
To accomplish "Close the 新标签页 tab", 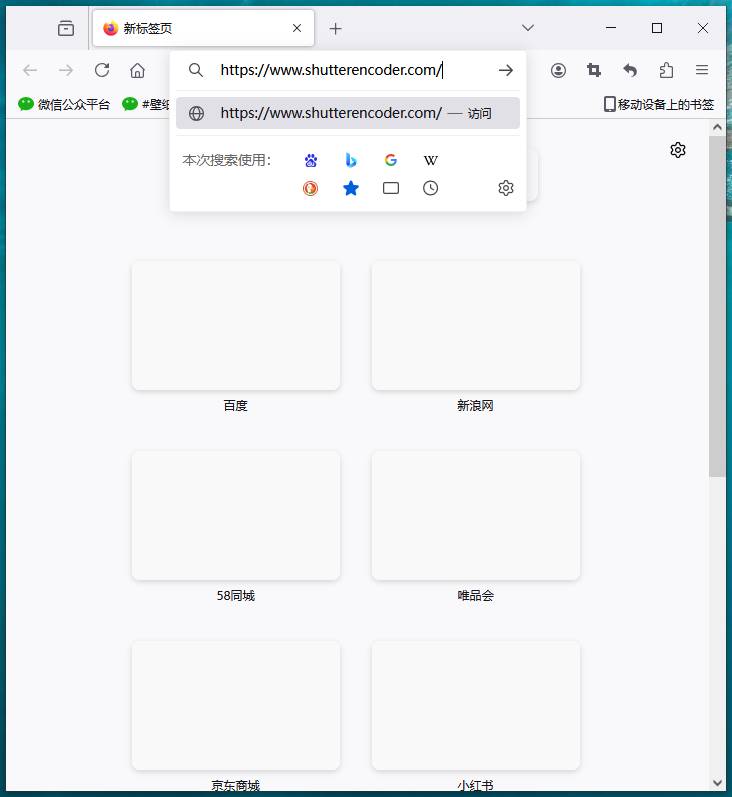I will pos(297,28).
